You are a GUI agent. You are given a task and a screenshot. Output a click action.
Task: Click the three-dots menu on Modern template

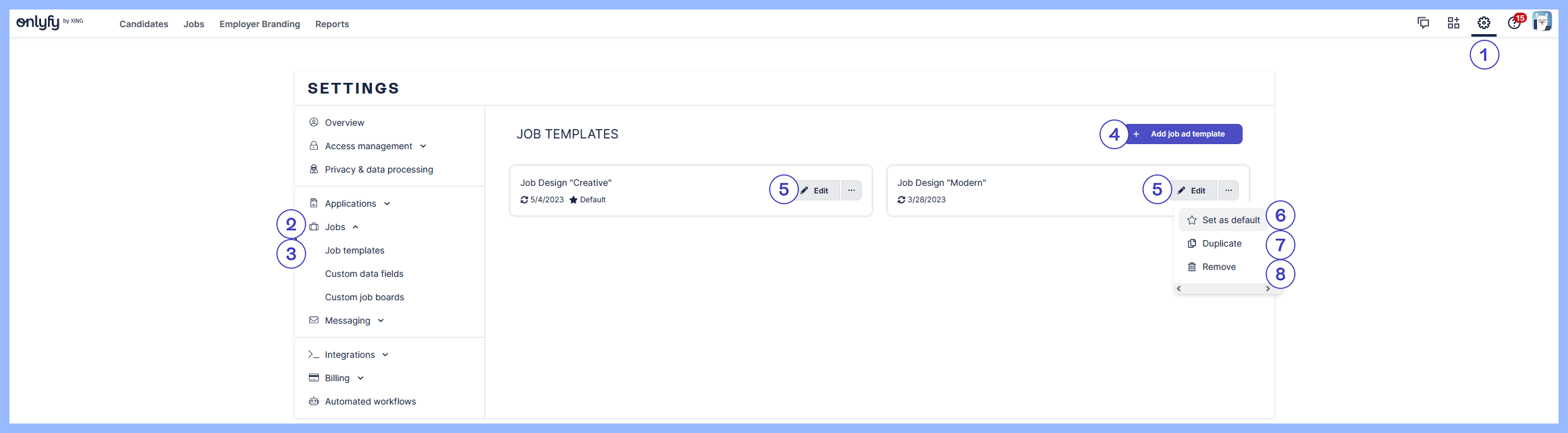coord(1228,190)
